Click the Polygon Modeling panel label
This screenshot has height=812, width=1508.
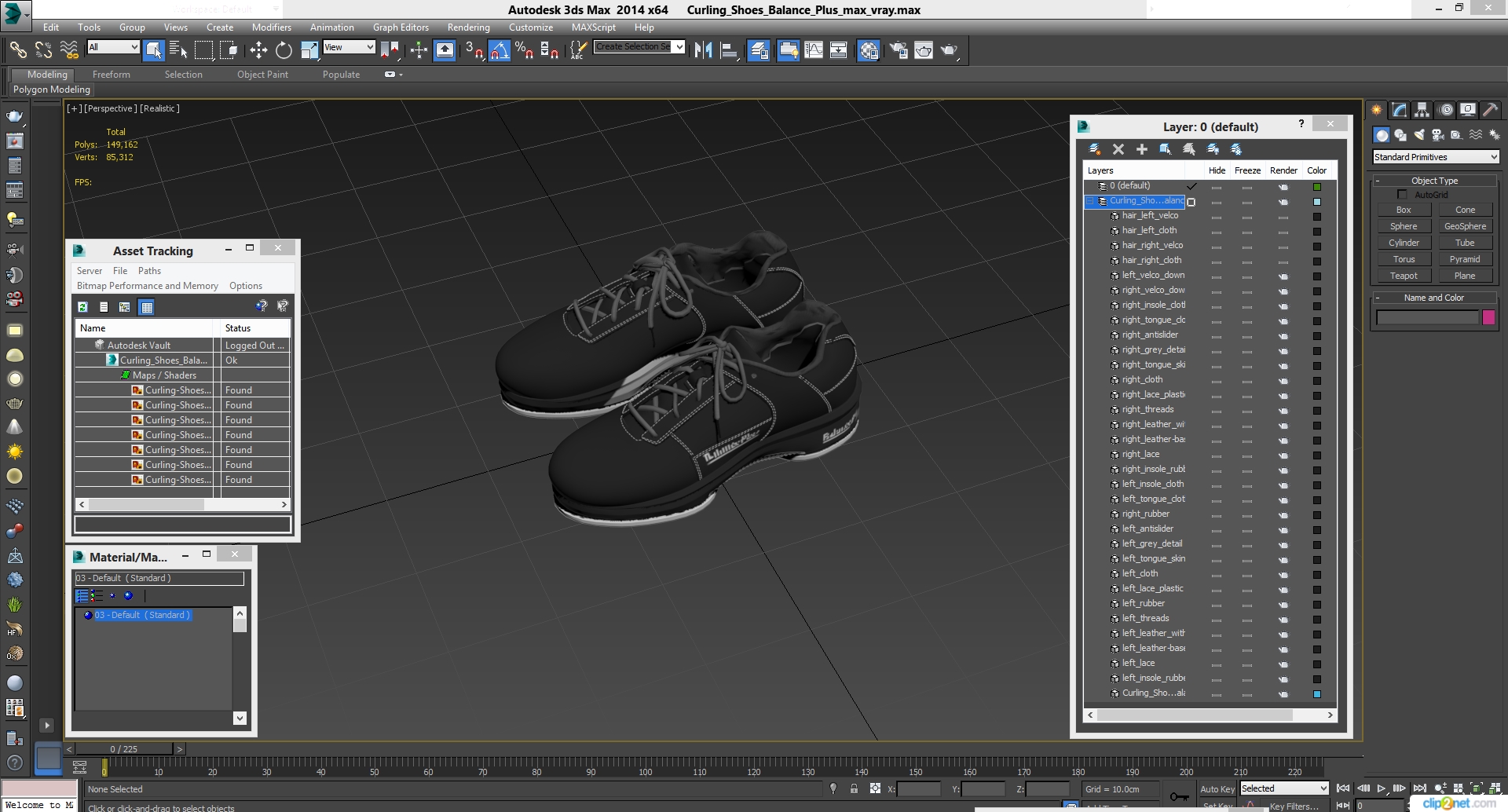point(52,90)
